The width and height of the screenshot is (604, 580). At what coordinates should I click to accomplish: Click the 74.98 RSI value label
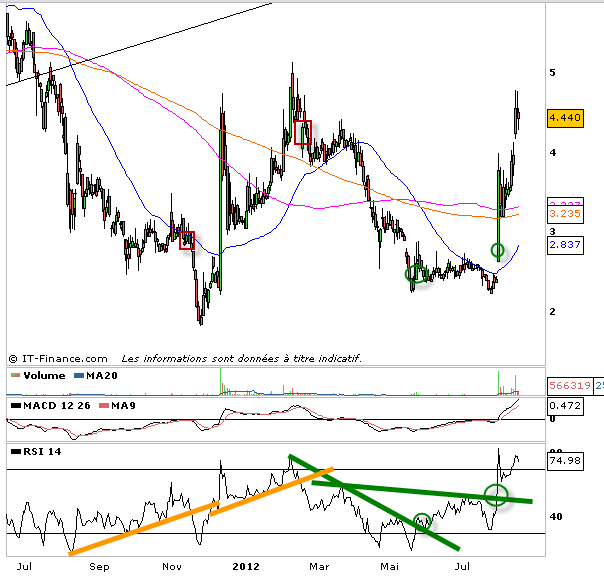[566, 463]
